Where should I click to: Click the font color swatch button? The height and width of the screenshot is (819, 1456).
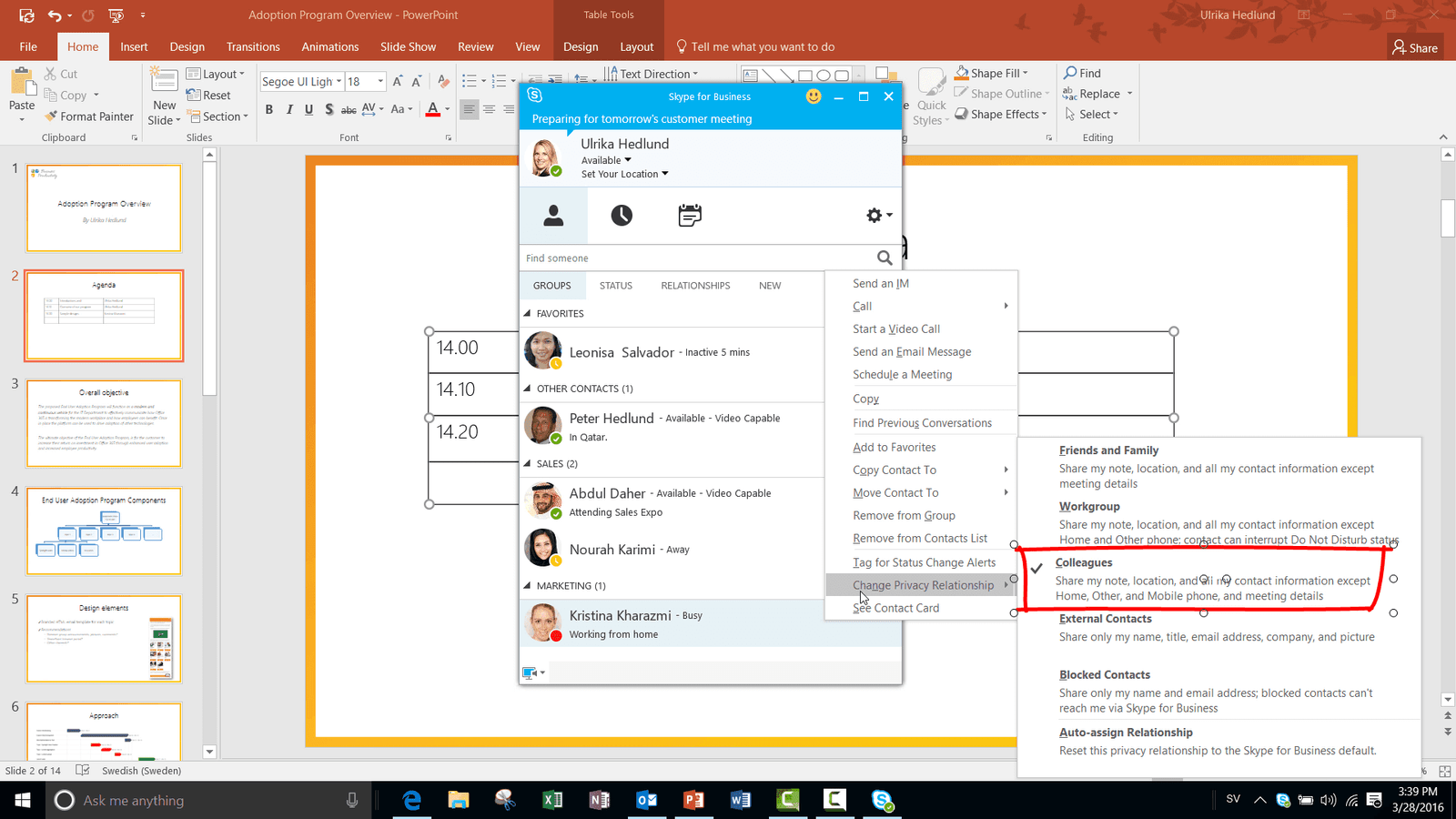(x=433, y=110)
